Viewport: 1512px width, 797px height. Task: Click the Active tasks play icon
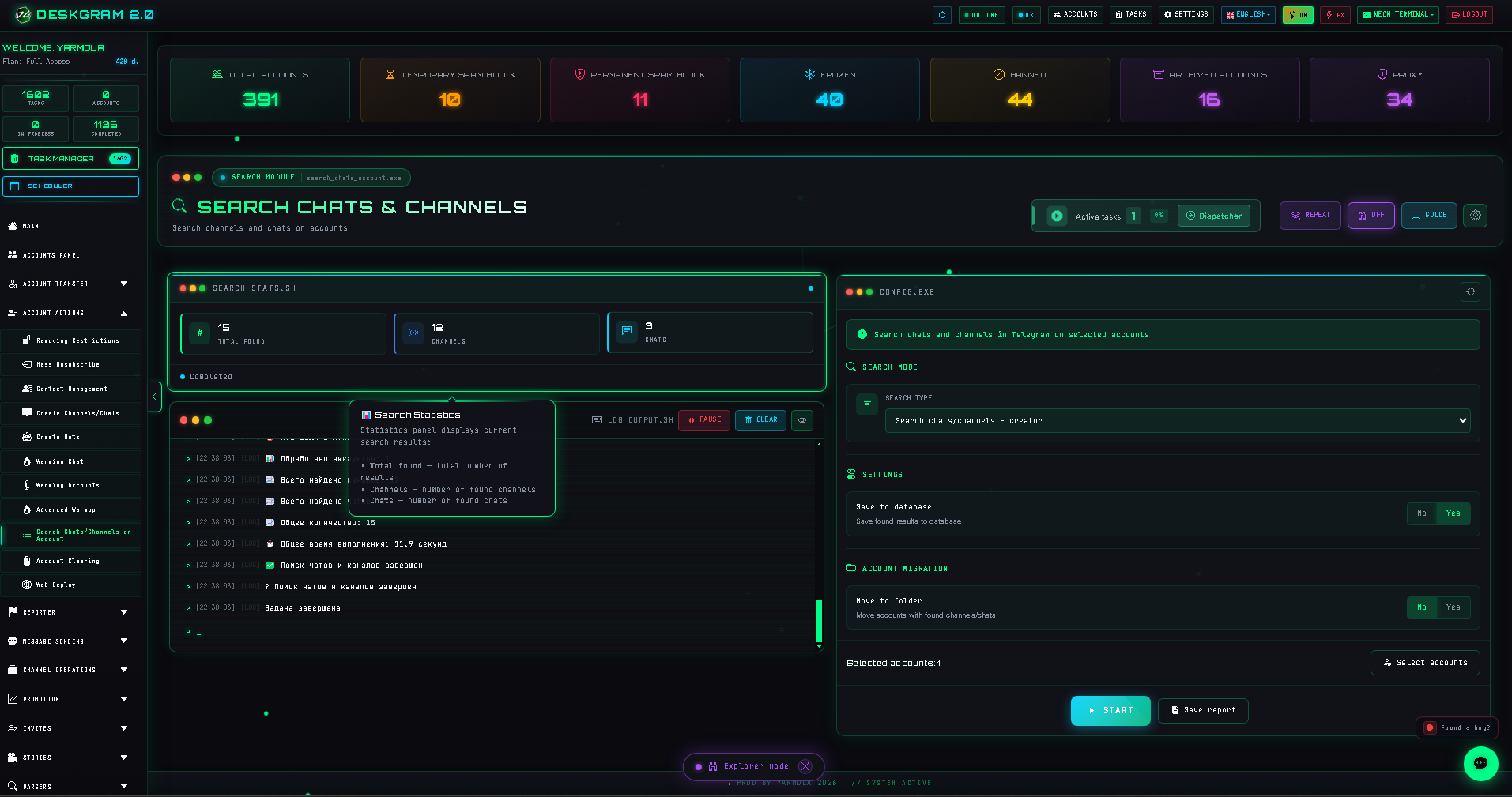tap(1057, 216)
